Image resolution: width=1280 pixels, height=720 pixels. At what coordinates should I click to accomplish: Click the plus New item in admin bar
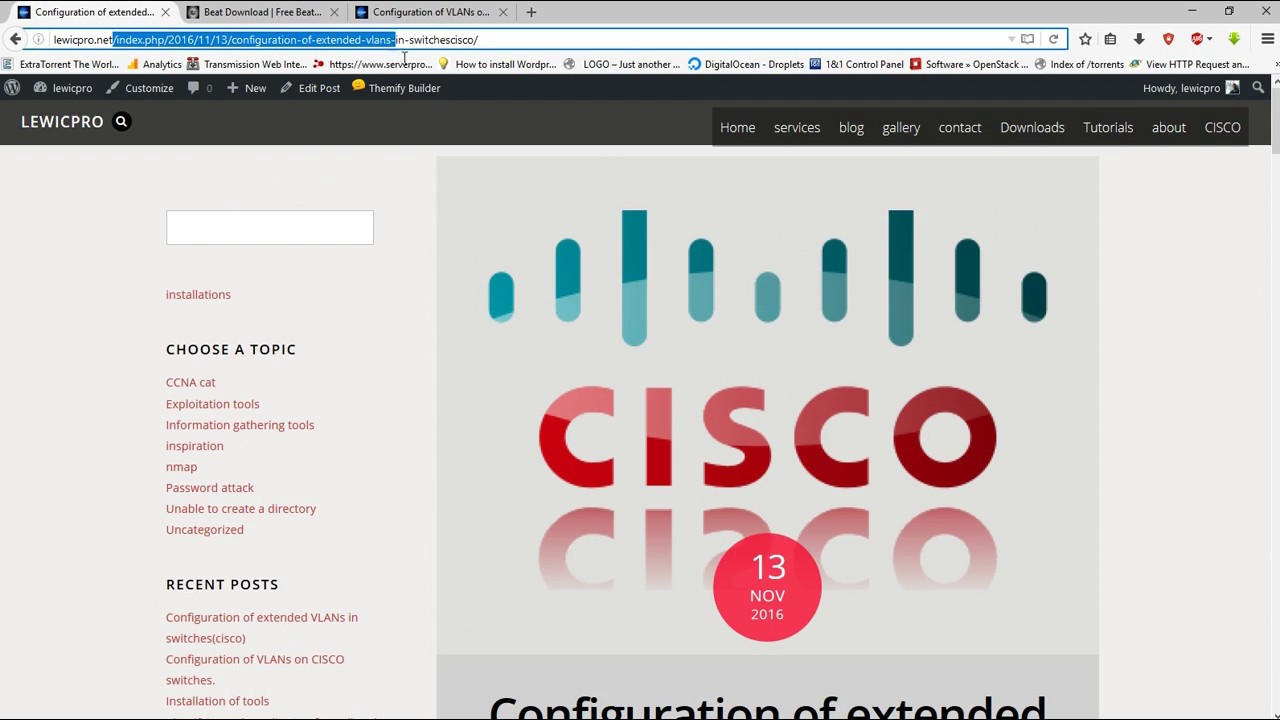246,88
